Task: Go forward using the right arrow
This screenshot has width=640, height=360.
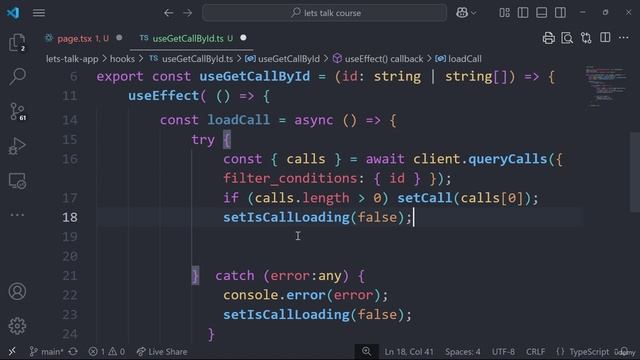Action: point(187,13)
